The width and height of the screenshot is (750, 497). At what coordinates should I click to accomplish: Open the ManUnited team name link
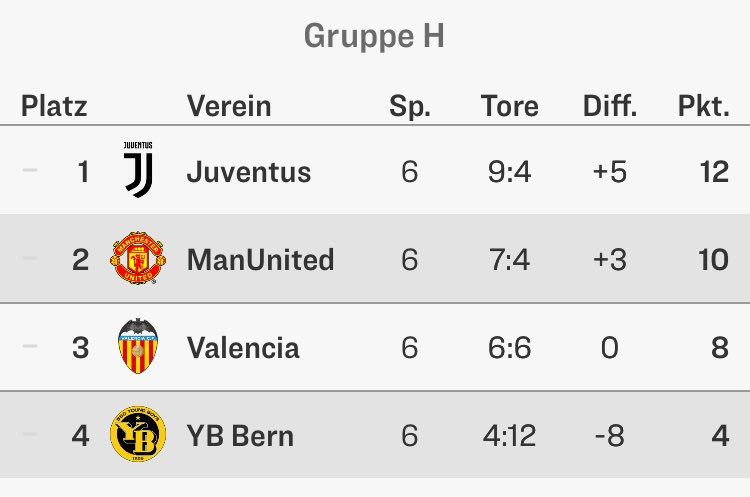pos(260,260)
